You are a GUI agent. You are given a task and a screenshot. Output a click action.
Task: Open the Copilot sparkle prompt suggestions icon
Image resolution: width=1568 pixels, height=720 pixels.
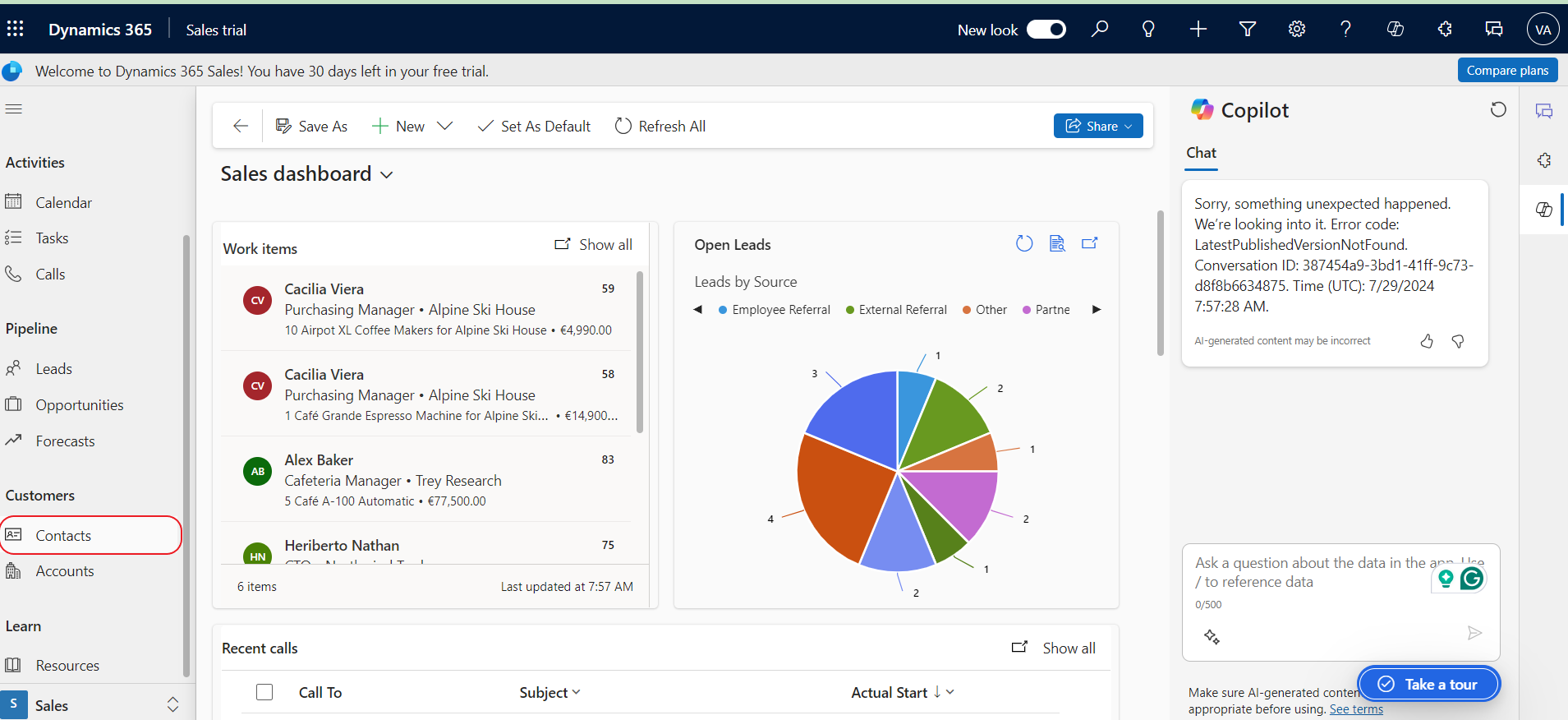tap(1212, 636)
